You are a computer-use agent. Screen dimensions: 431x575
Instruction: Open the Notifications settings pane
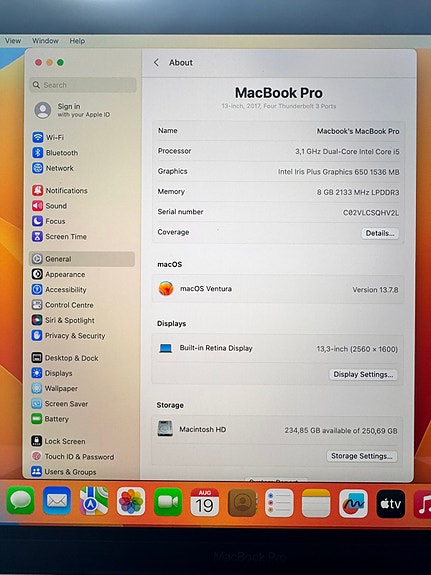coord(60,190)
